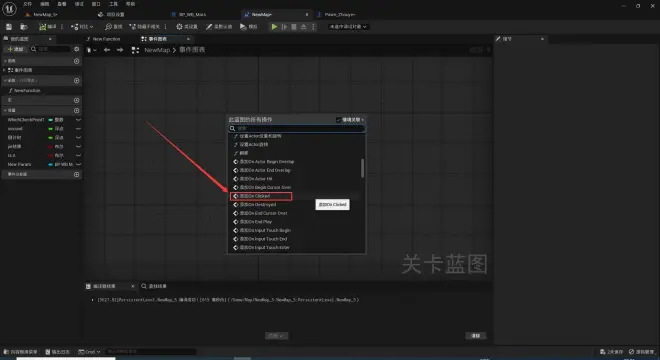Click the action list scrollbar thumb
The image size is (660, 360).
pos(362,168)
